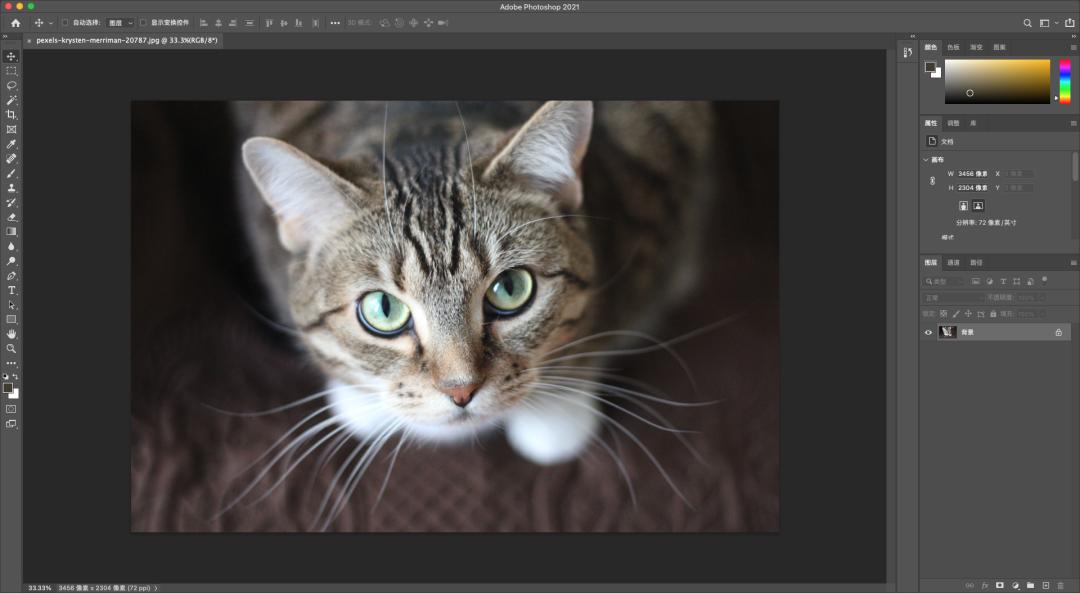Select the Lasso tool
This screenshot has width=1080, height=593.
tap(11, 85)
